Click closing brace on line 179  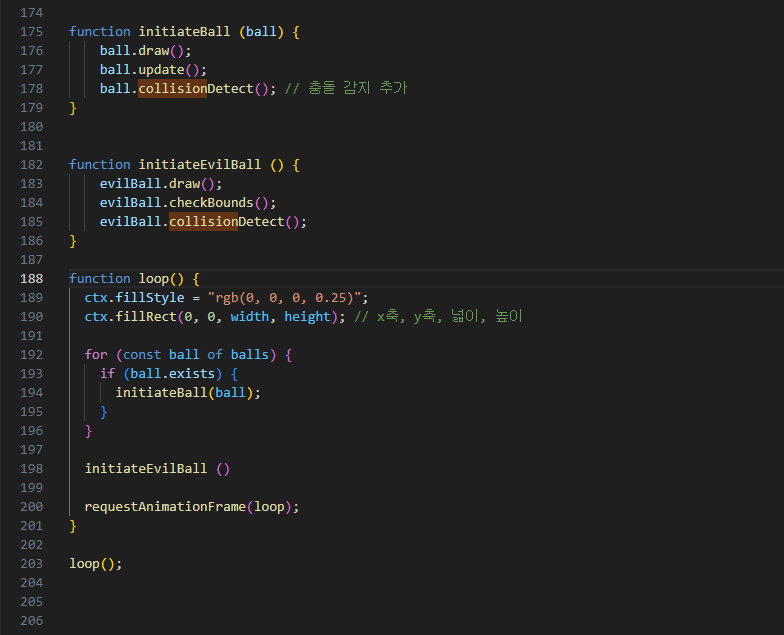tap(73, 108)
